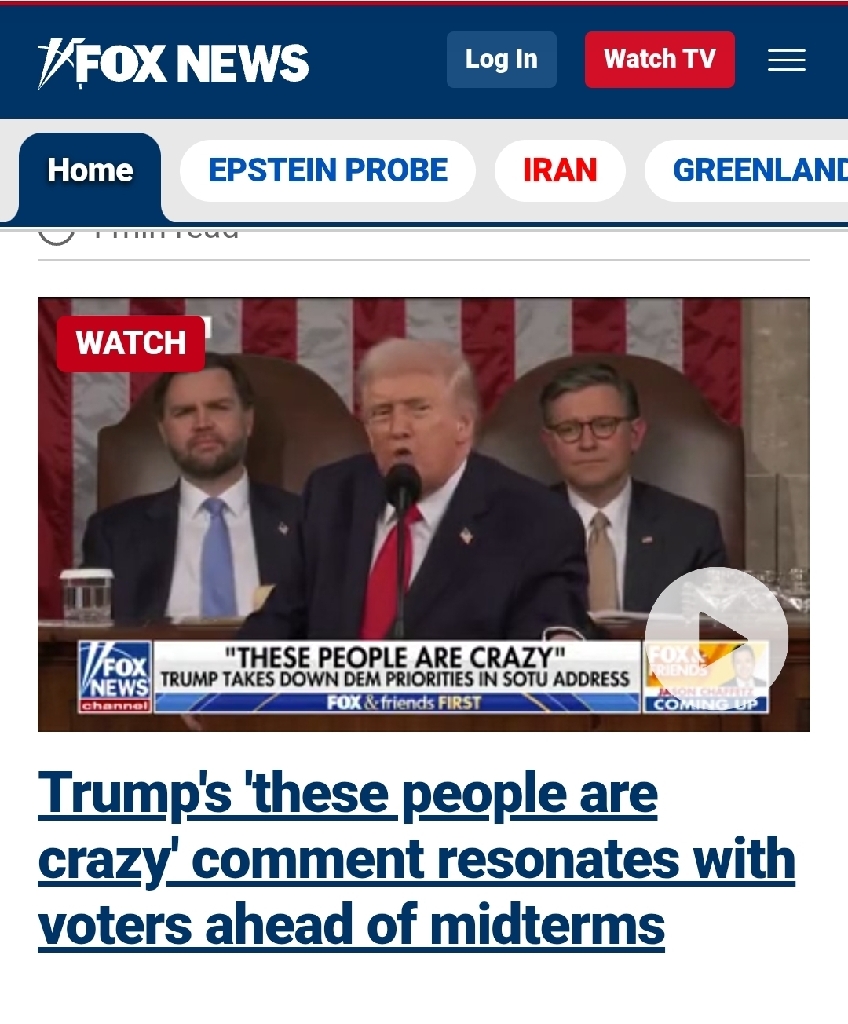Click 'voters ahead of midterms' headline line
Image resolution: width=848 pixels, height=1024 pixels.
351,926
